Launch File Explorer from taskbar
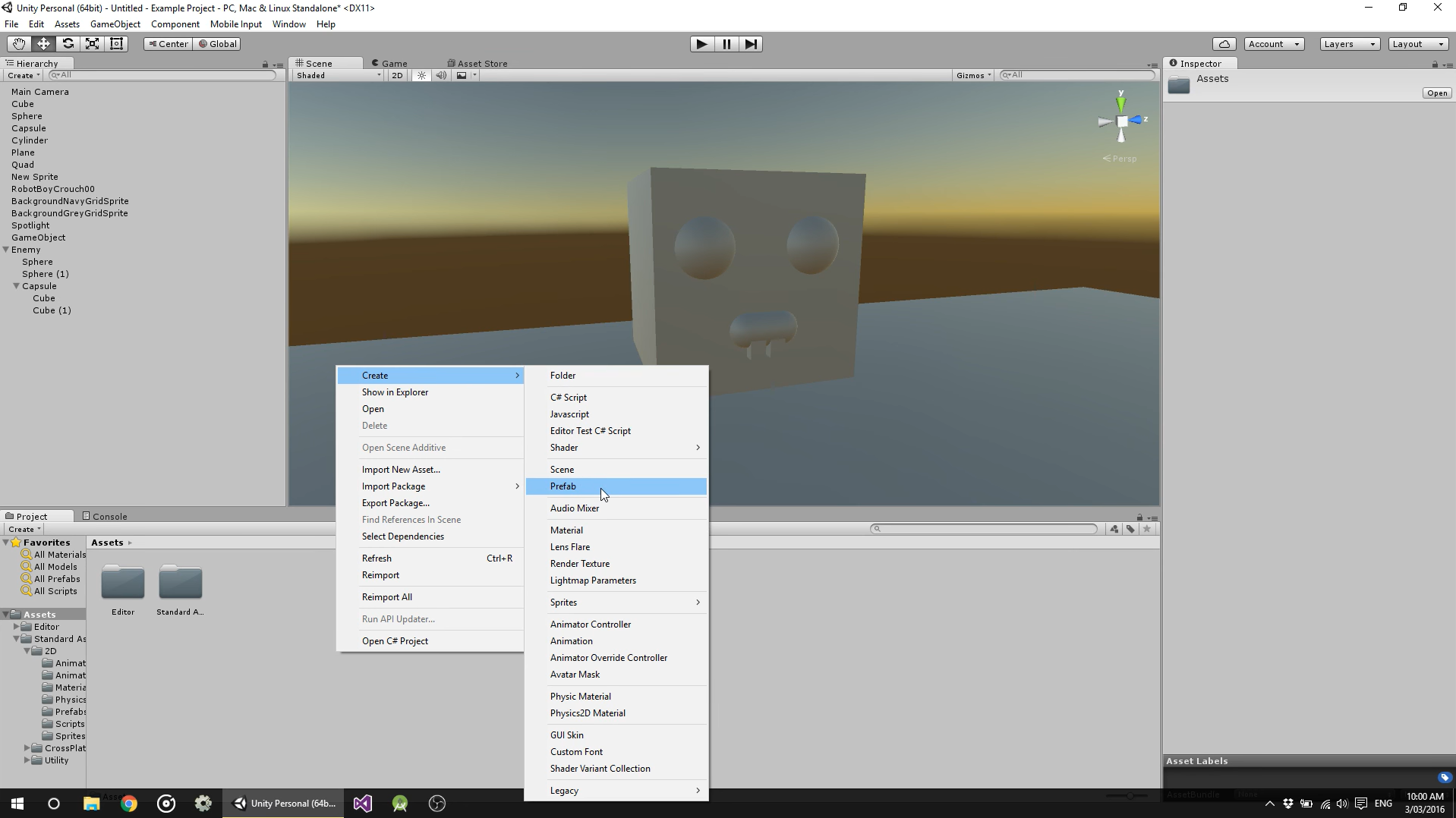The height and width of the screenshot is (818, 1456). (x=91, y=804)
